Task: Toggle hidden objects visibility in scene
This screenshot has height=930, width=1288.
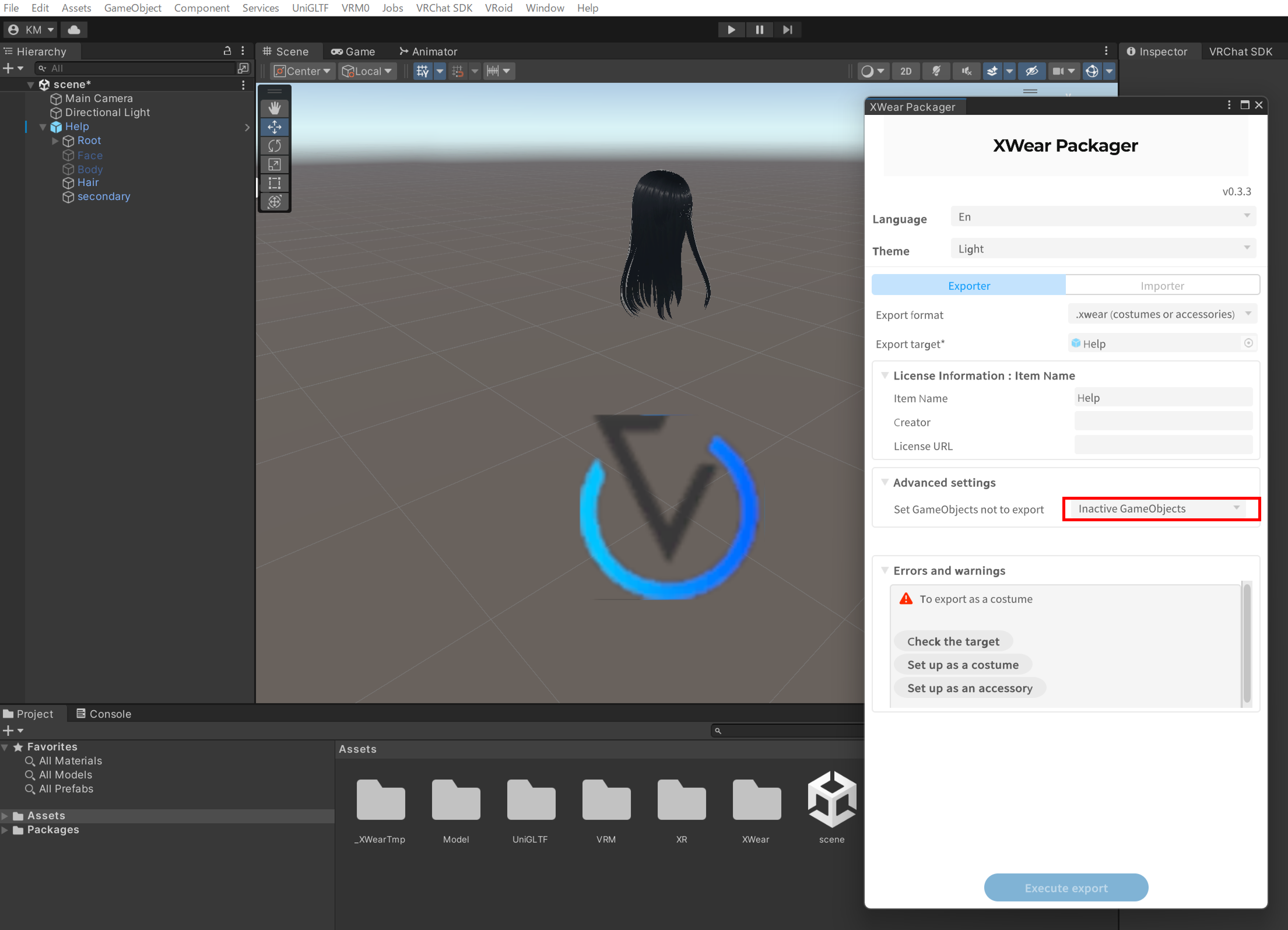Action: click(1031, 71)
